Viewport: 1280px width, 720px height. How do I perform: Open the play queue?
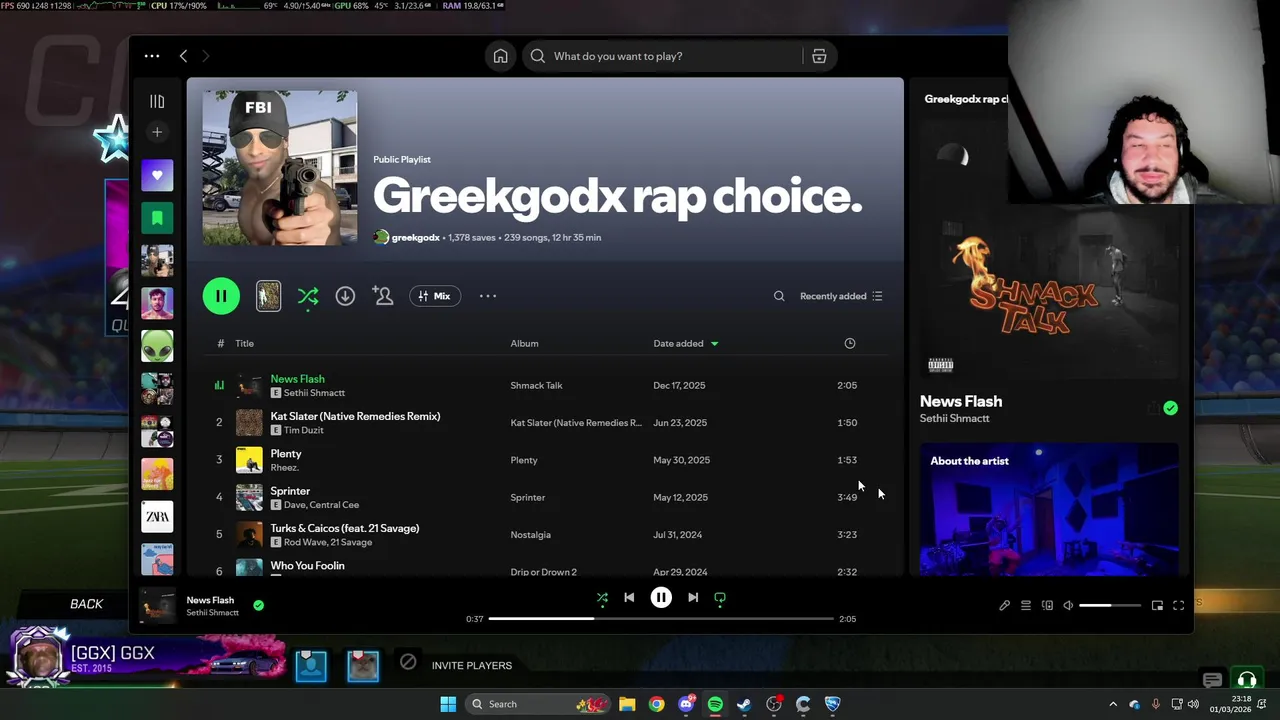point(1026,605)
